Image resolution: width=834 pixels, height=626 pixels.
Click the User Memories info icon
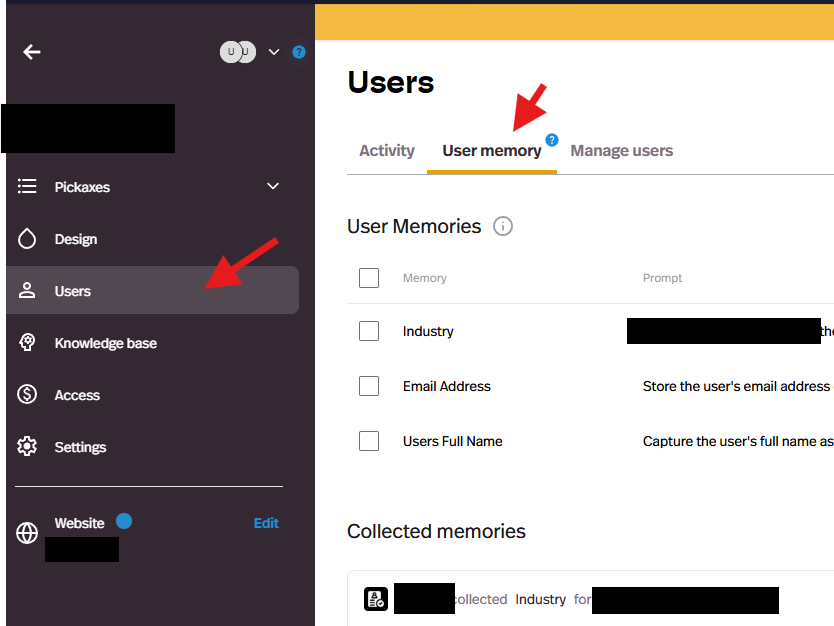(503, 226)
